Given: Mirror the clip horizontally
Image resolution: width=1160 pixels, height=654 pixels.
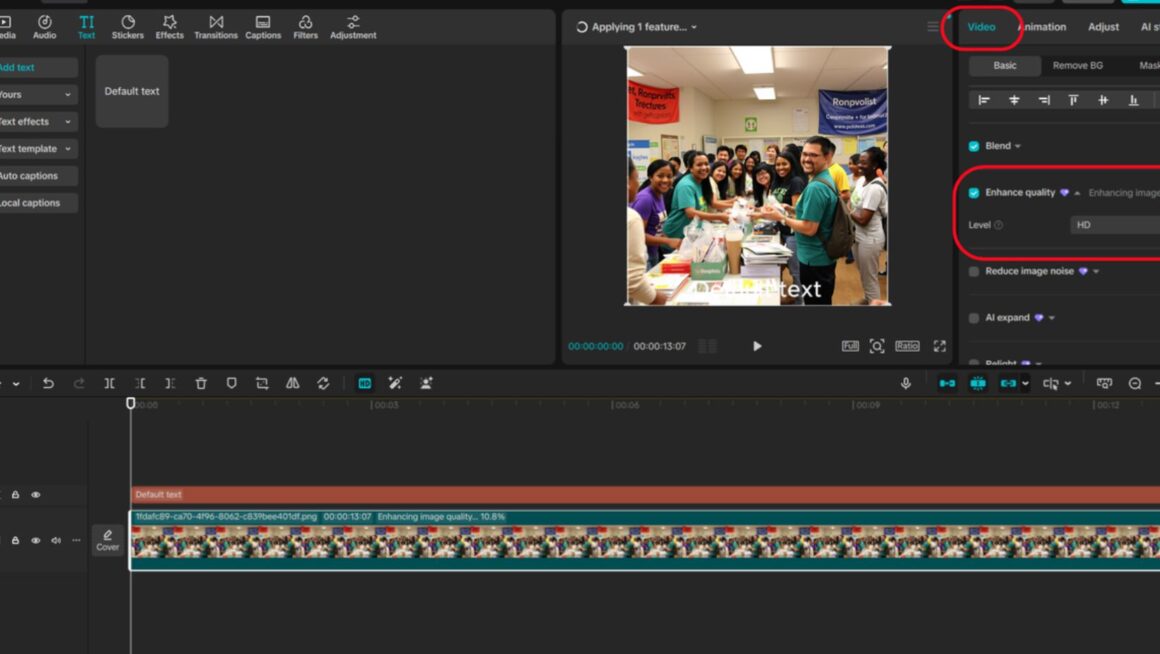Looking at the screenshot, I should 293,383.
